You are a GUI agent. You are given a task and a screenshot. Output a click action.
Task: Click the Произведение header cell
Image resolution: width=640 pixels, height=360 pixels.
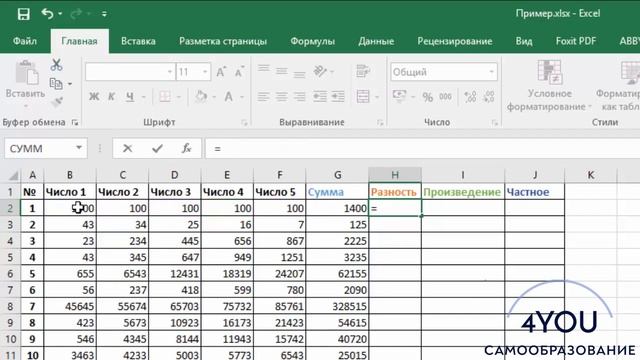coord(462,192)
